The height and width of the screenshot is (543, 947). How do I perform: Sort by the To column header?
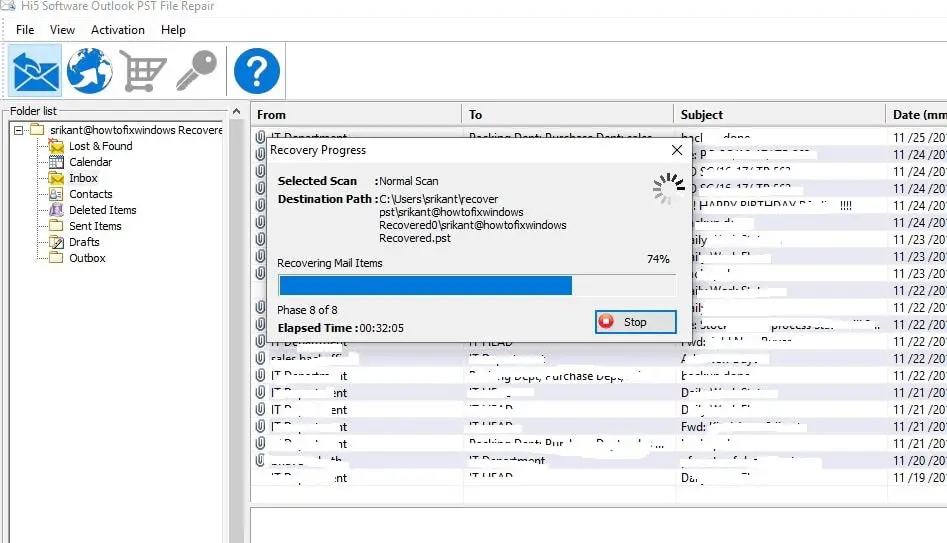[x=568, y=115]
